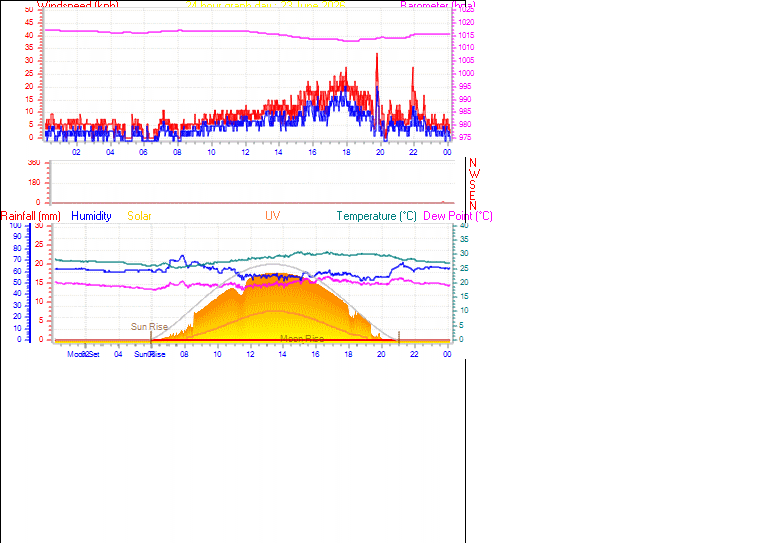Select the Rainfall (mm) legend label
The width and height of the screenshot is (761, 543).
point(31,216)
